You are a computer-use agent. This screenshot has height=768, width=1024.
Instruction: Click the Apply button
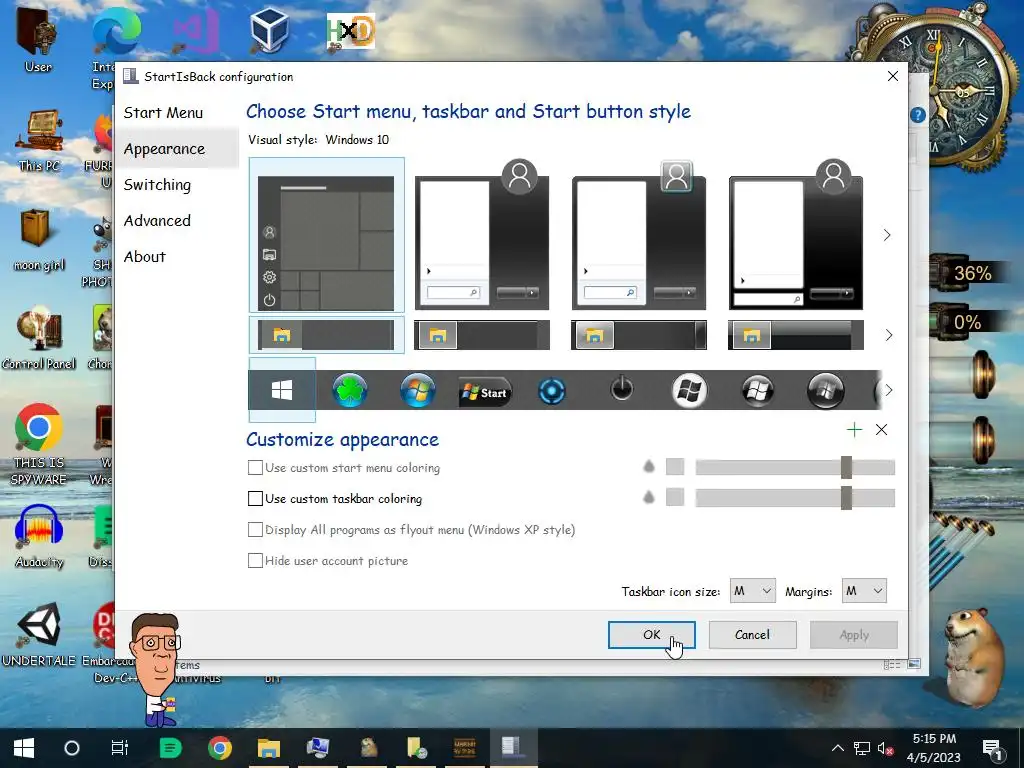[x=854, y=635]
